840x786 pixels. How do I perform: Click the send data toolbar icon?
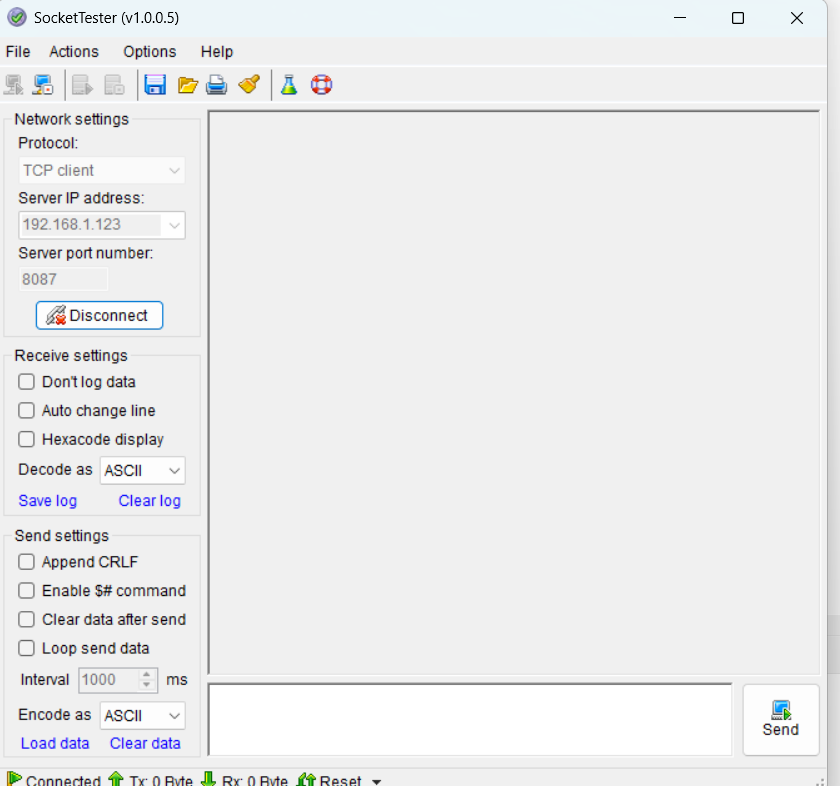click(x=82, y=85)
